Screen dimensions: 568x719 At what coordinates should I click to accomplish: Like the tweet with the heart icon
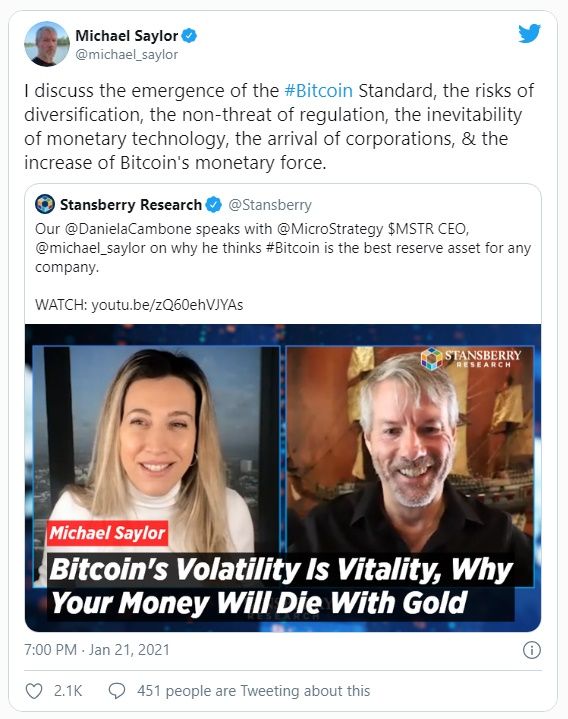[x=33, y=691]
